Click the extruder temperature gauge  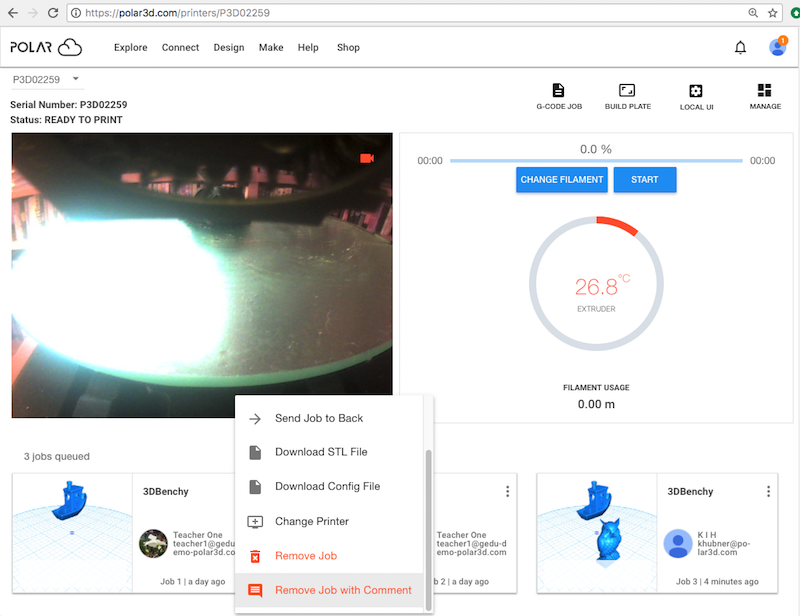coord(596,283)
